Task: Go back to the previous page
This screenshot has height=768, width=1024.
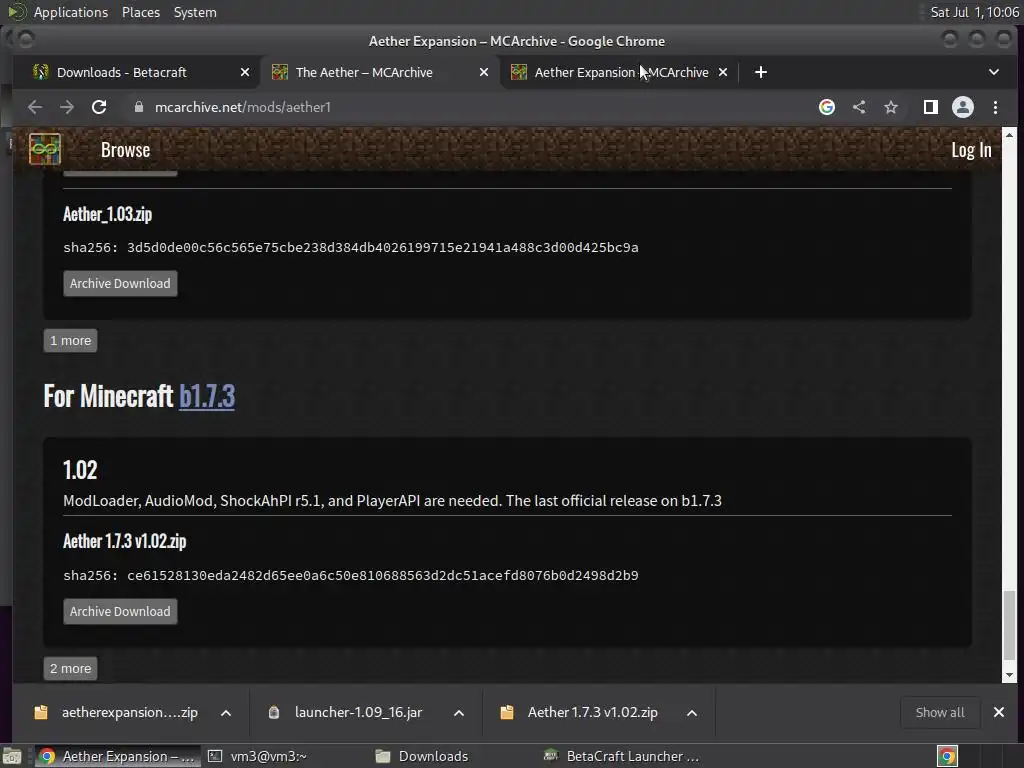Action: click(x=35, y=107)
